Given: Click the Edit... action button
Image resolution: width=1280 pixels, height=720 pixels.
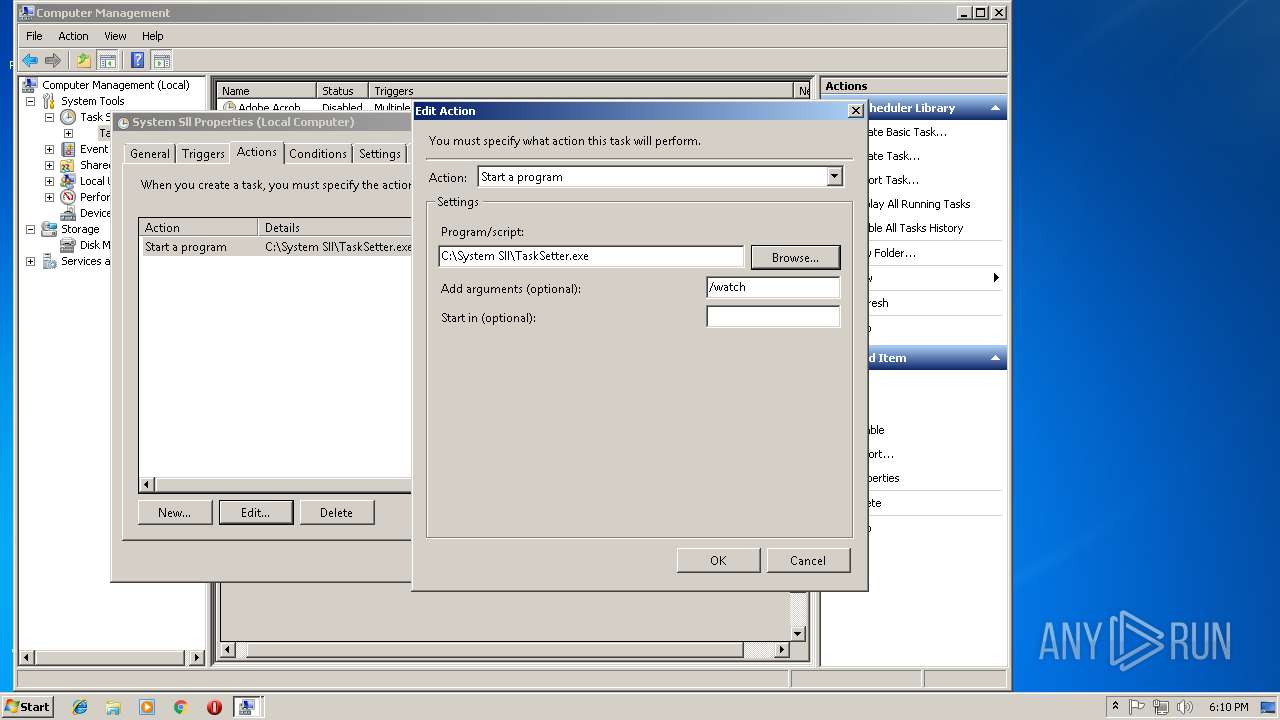Looking at the screenshot, I should pyautogui.click(x=256, y=512).
